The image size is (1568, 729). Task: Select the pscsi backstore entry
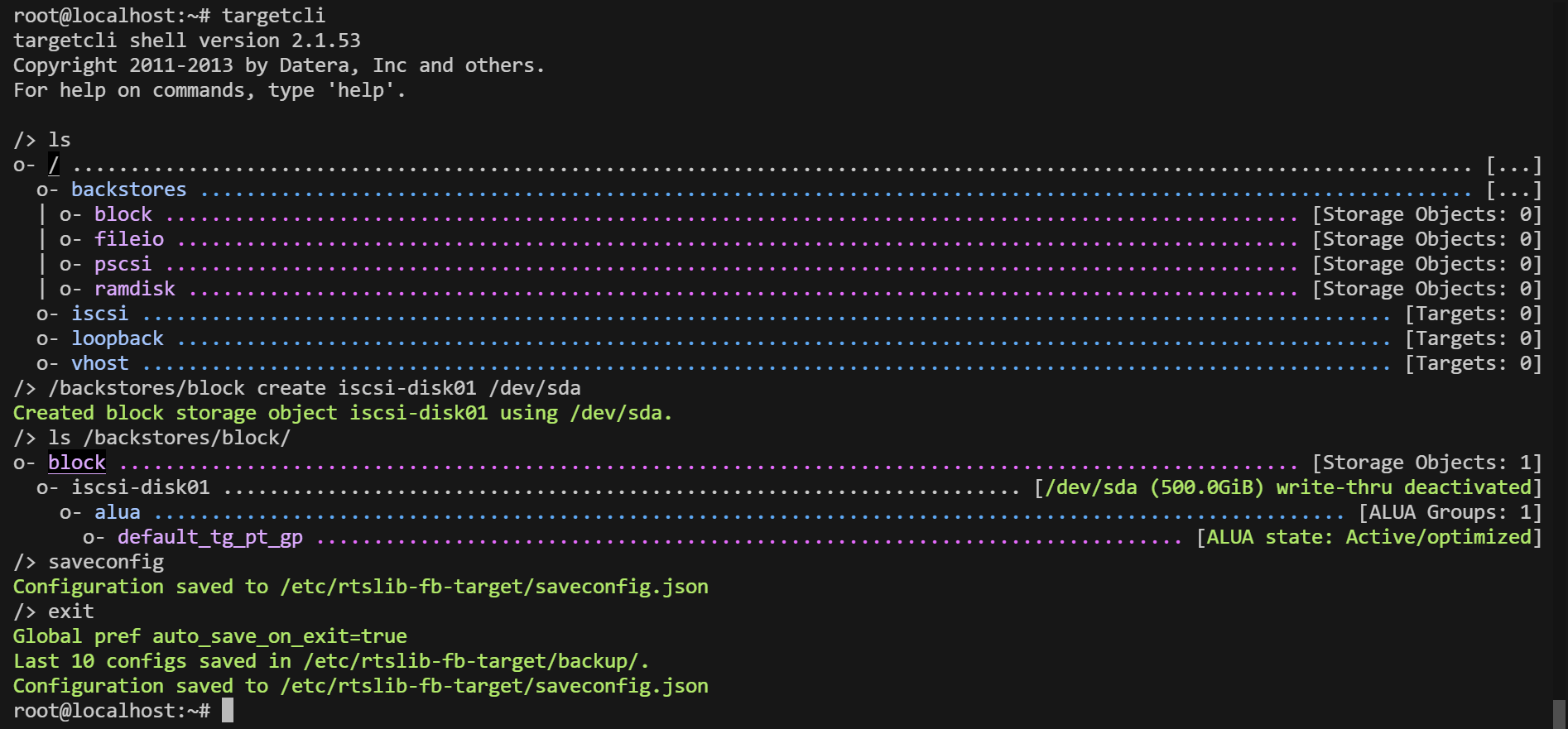(x=123, y=264)
